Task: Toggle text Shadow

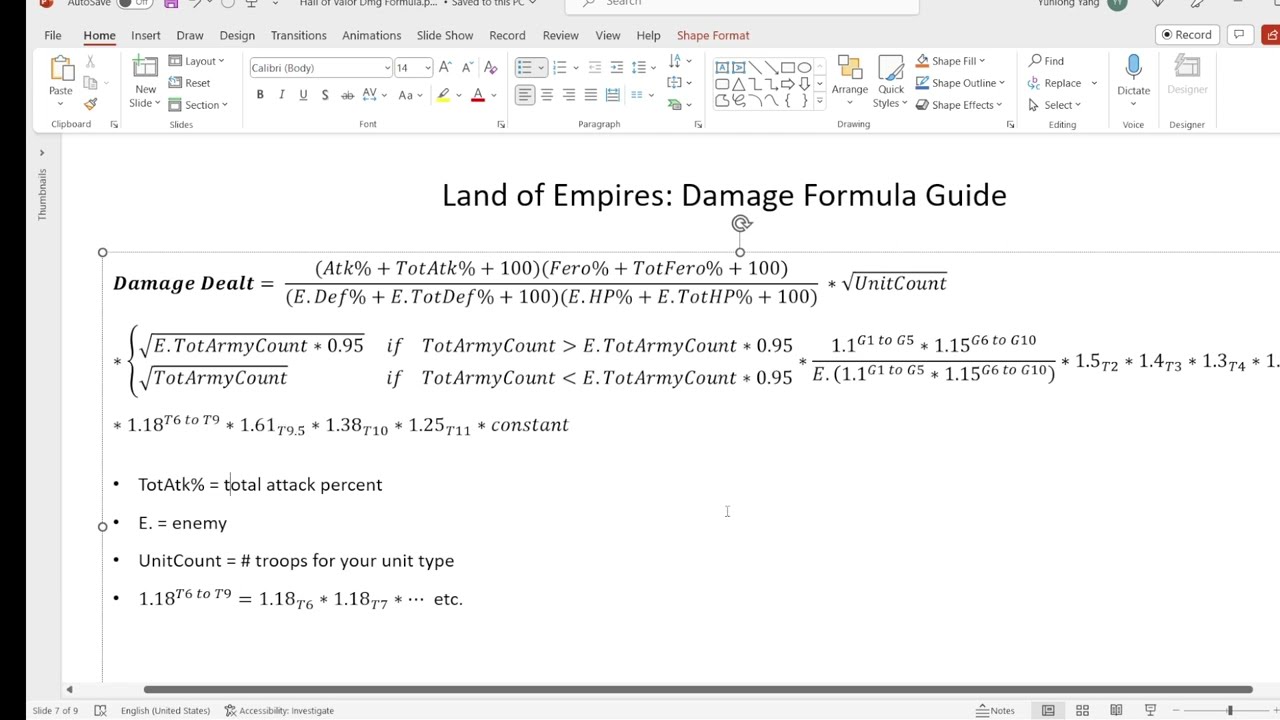Action: click(325, 95)
